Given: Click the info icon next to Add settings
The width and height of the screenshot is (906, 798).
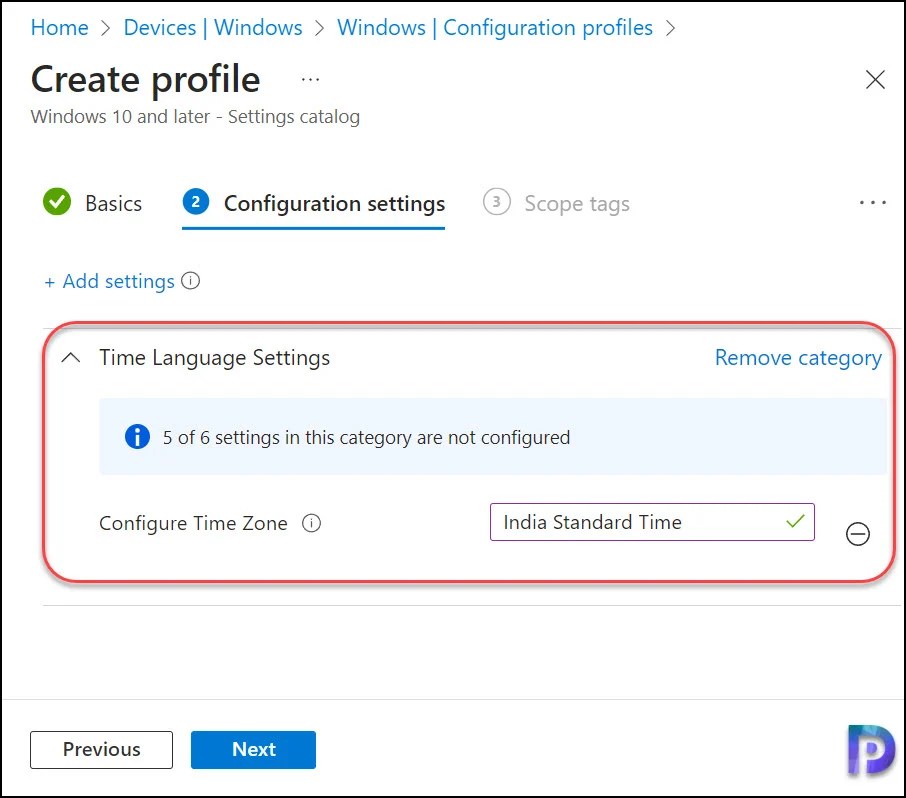Looking at the screenshot, I should tap(191, 281).
